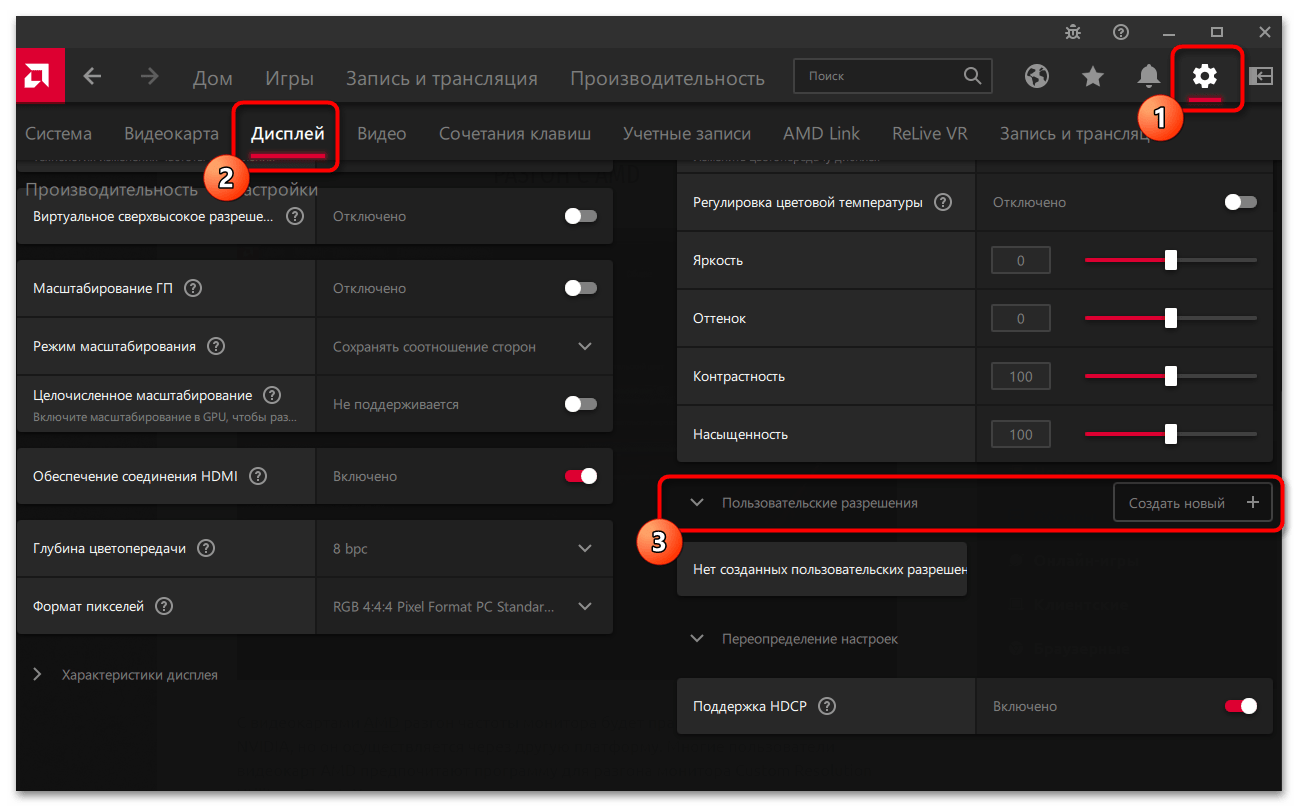Go back with the left arrow
The width and height of the screenshot is (1298, 807).
tap(93, 76)
